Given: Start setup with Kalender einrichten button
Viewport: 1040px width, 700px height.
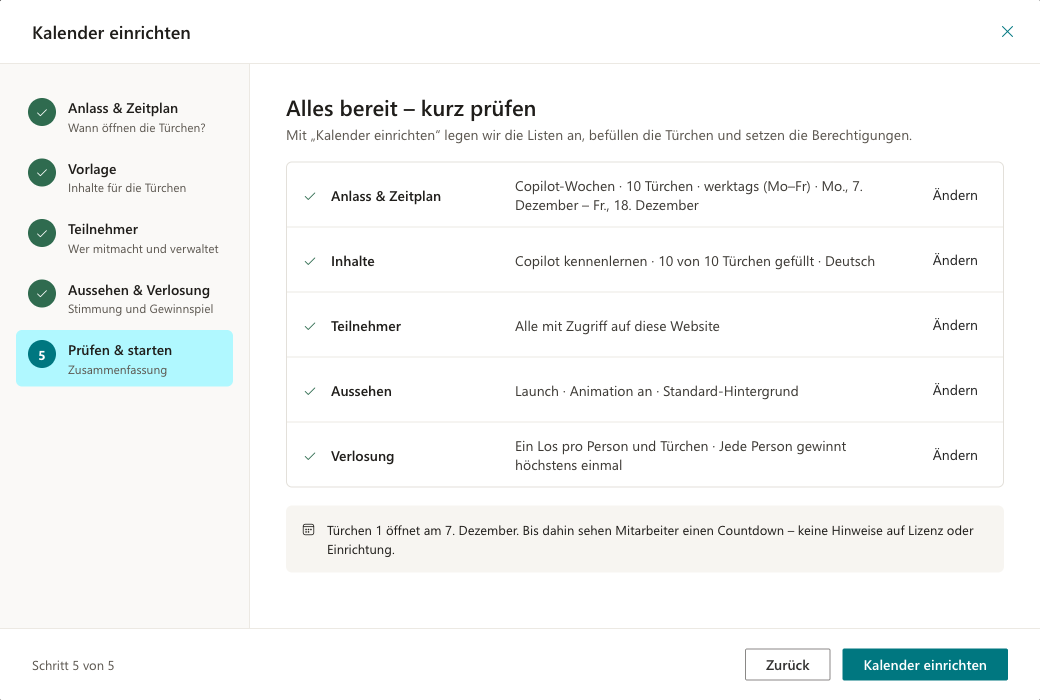Looking at the screenshot, I should point(925,665).
